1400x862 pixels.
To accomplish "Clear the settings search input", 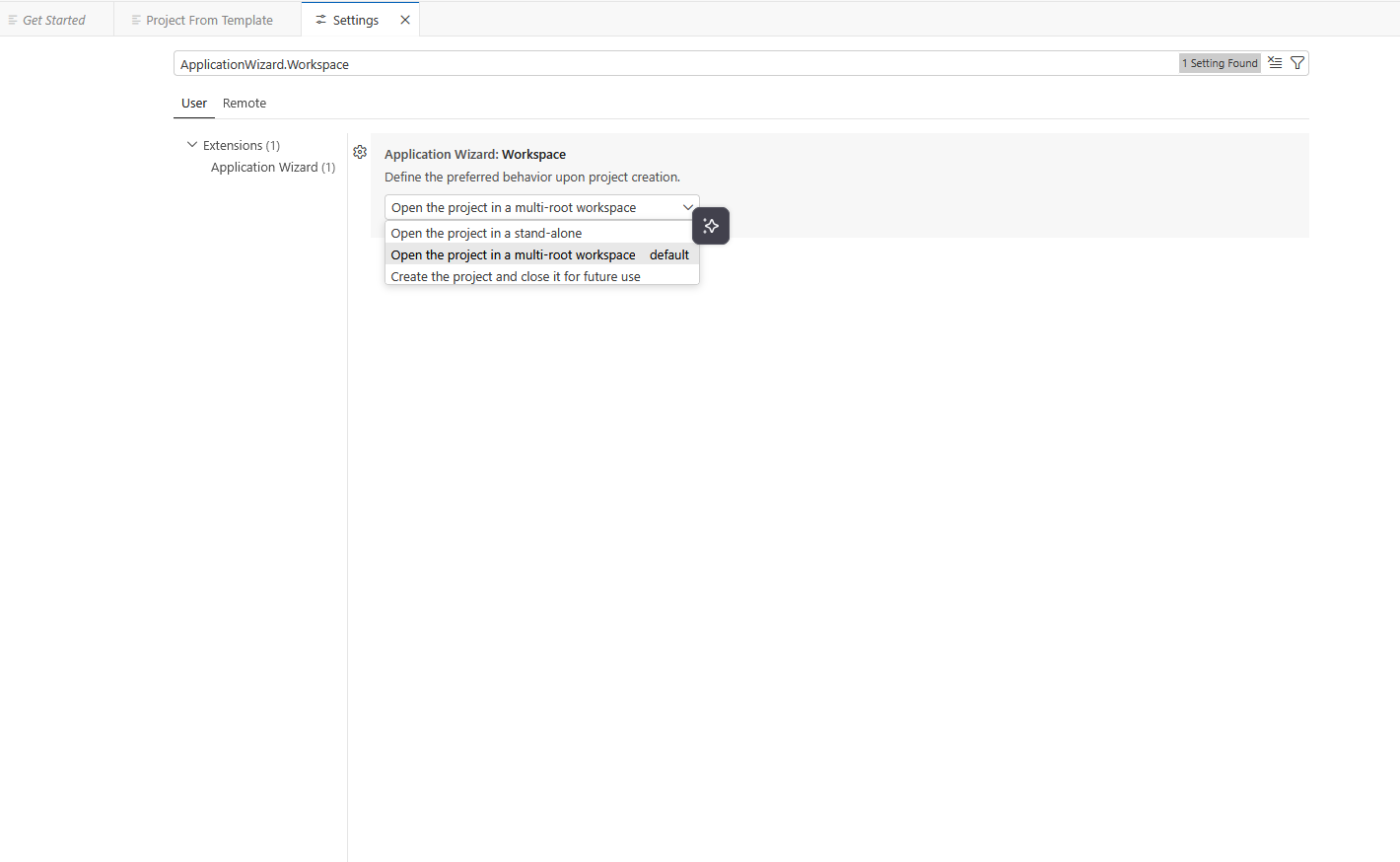I will coord(1275,63).
